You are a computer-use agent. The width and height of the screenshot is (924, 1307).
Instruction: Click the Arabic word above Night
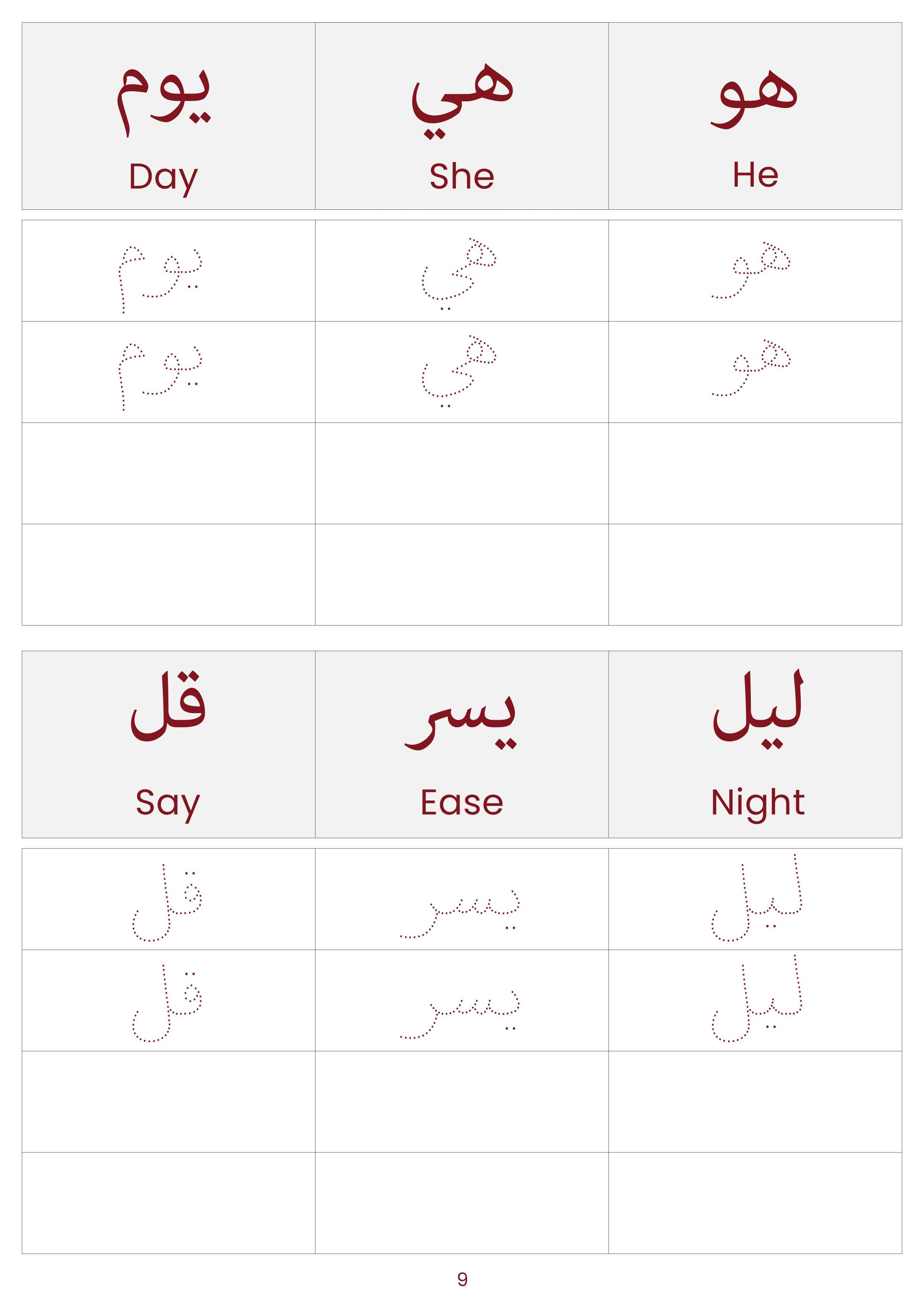pos(757,709)
